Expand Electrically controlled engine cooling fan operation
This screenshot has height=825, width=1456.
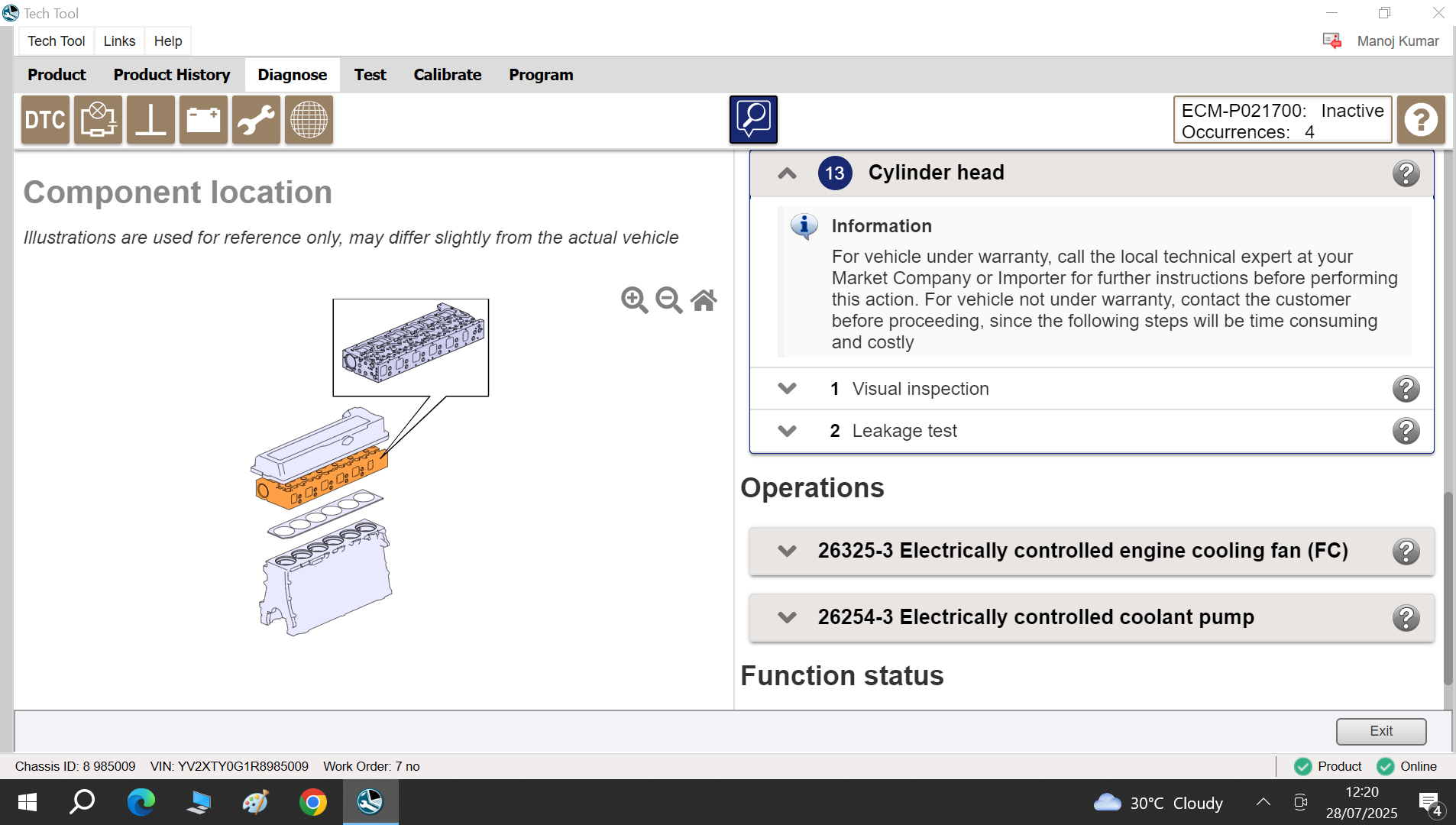click(x=788, y=551)
